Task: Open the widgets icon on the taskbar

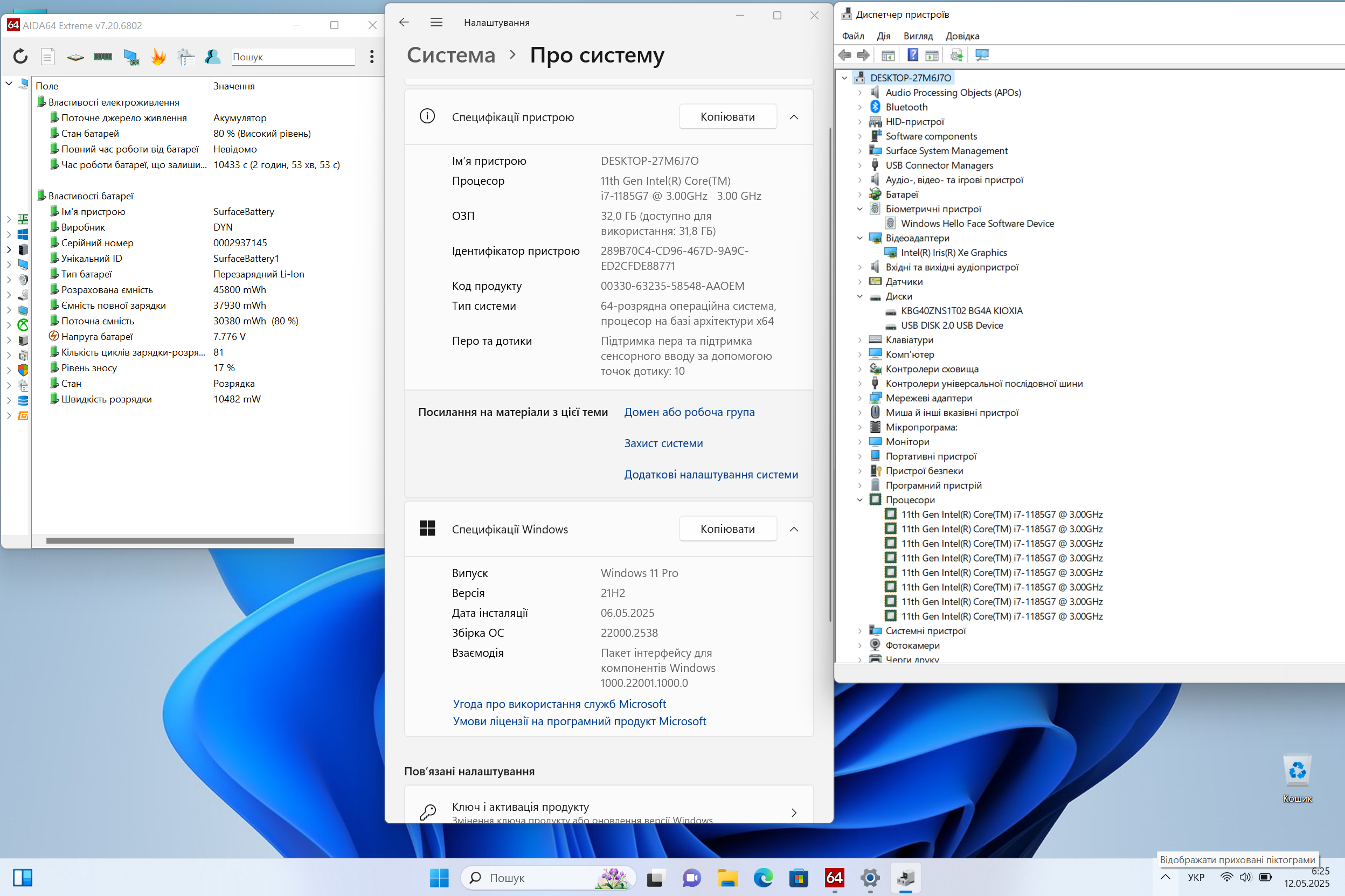Action: pos(23,878)
